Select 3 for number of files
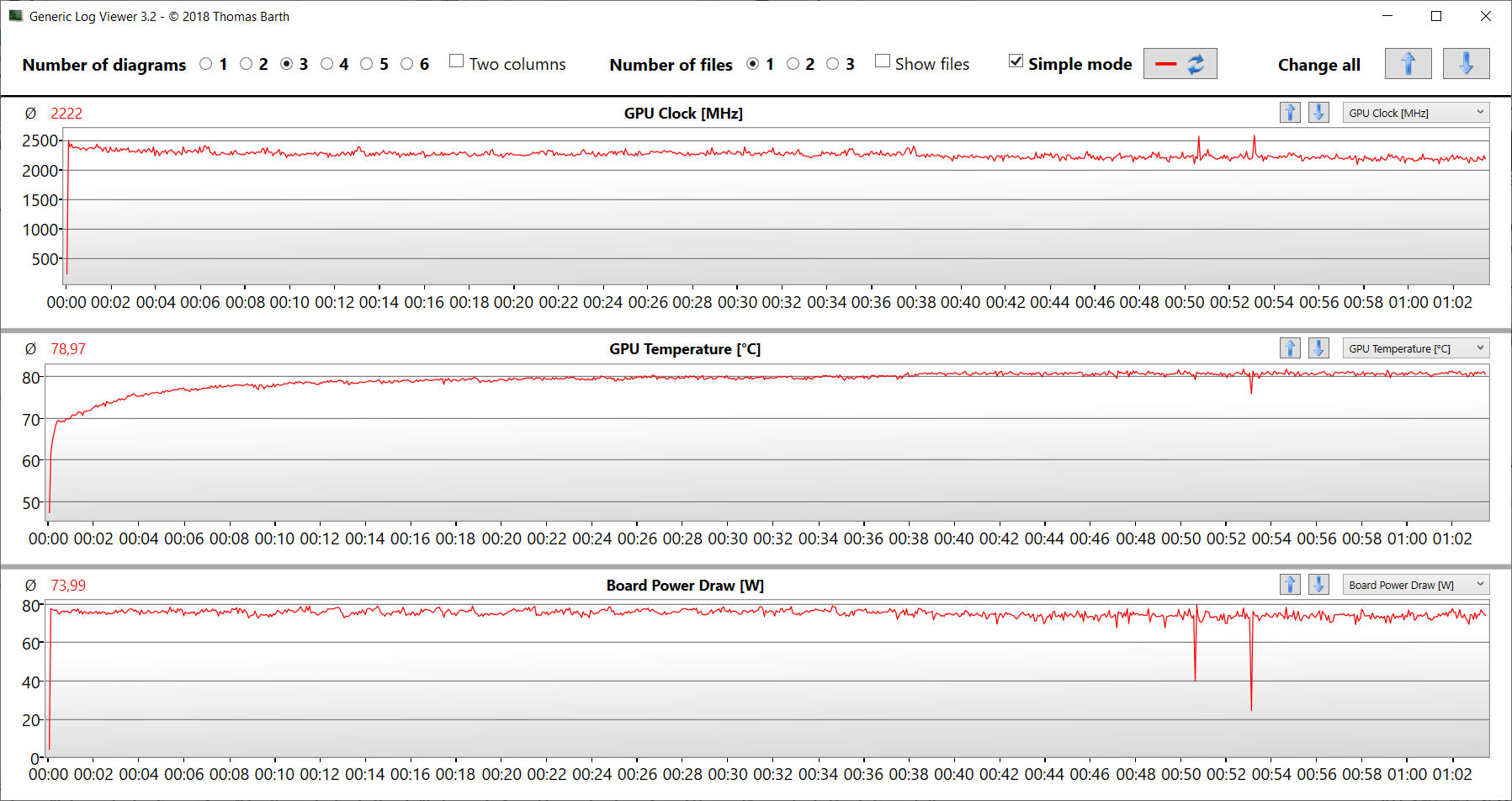This screenshot has height=801, width=1512. [x=833, y=64]
